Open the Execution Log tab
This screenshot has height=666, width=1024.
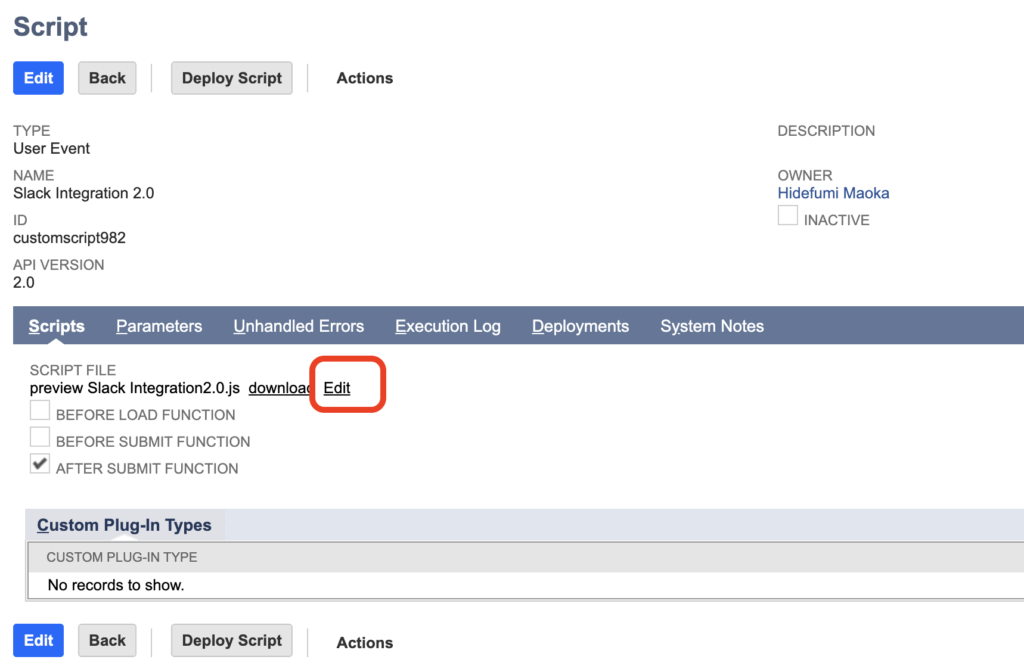[448, 326]
